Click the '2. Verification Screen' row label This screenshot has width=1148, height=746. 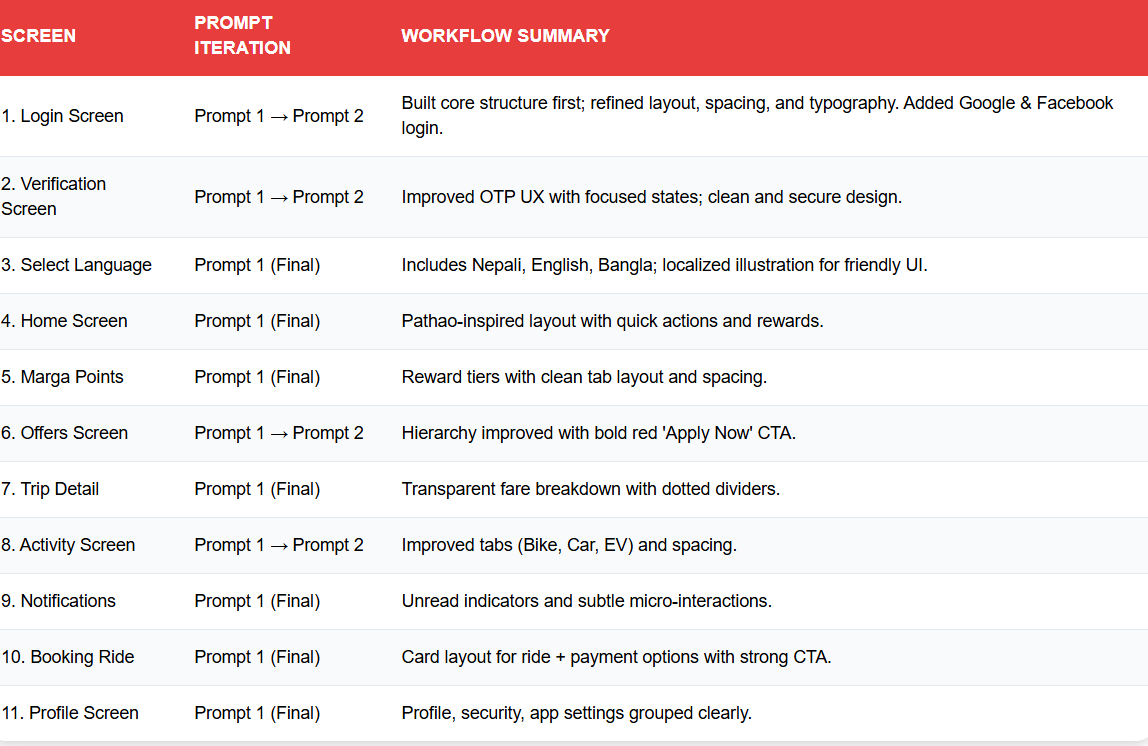coord(54,196)
